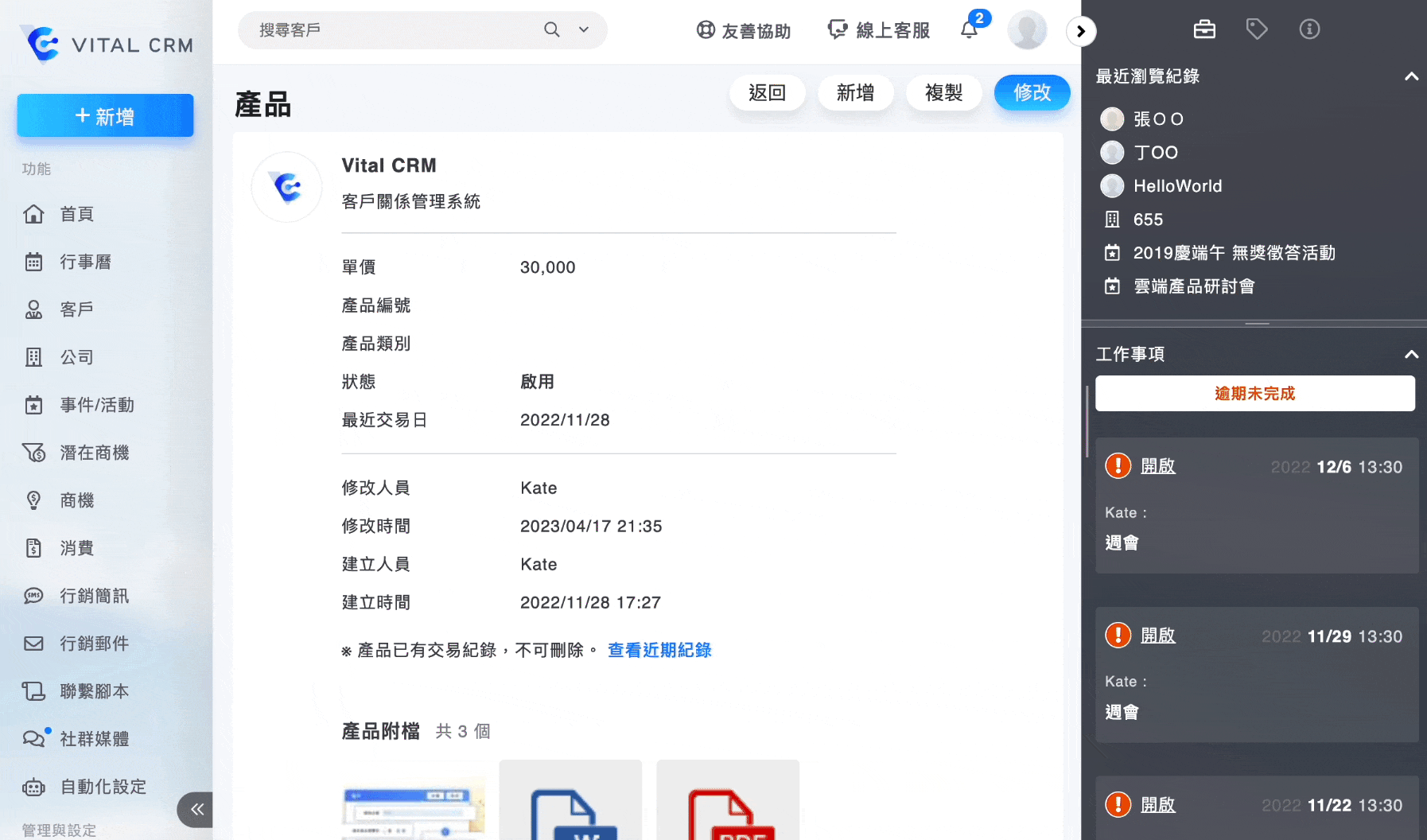Open the 消費 purchases icon
This screenshot has height=840, width=1427.
click(x=33, y=548)
